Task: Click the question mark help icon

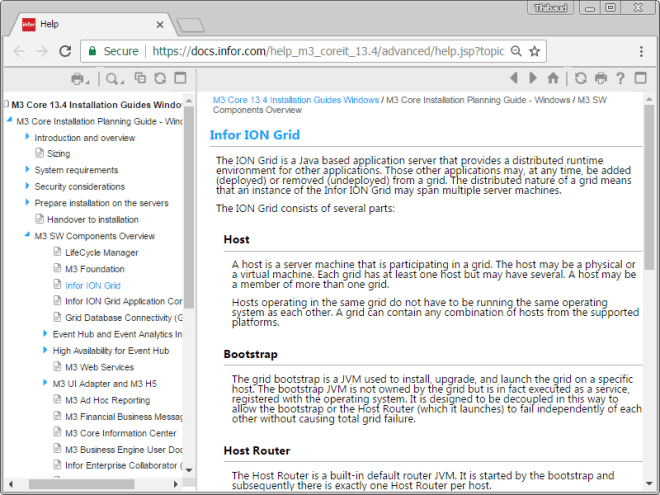Action: pos(620,78)
